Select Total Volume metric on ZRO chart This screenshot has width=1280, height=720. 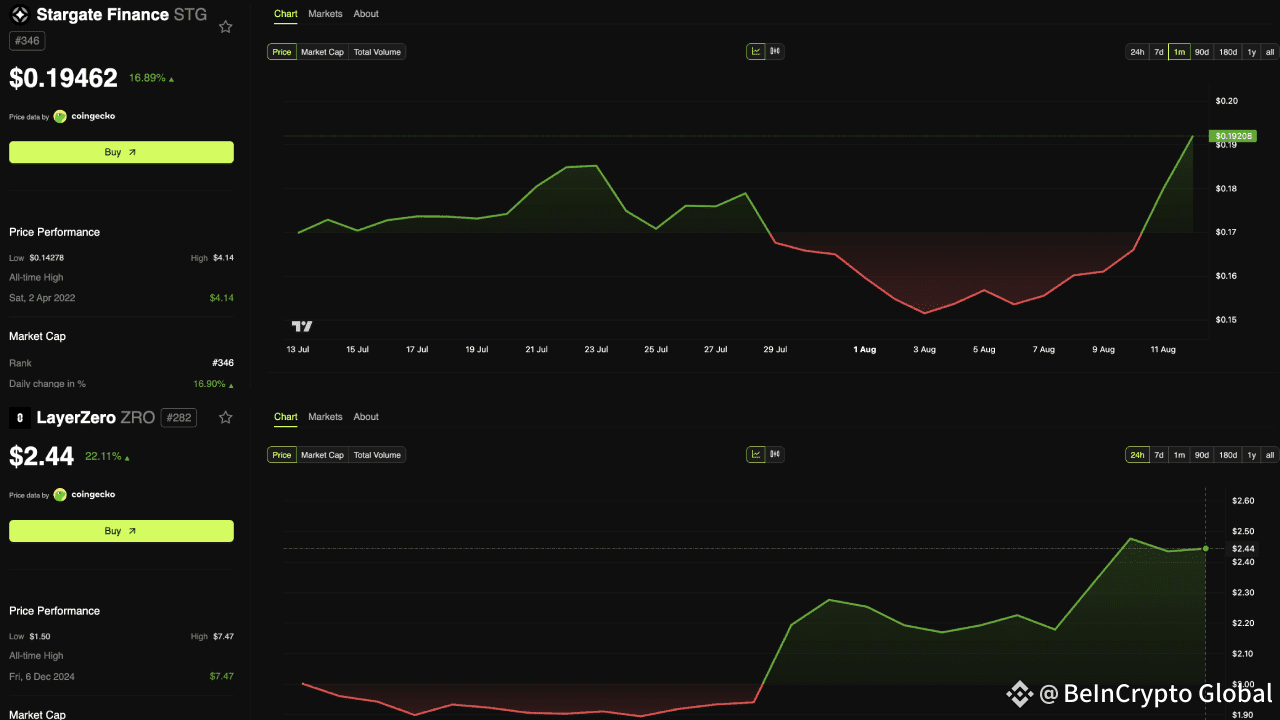coord(377,455)
